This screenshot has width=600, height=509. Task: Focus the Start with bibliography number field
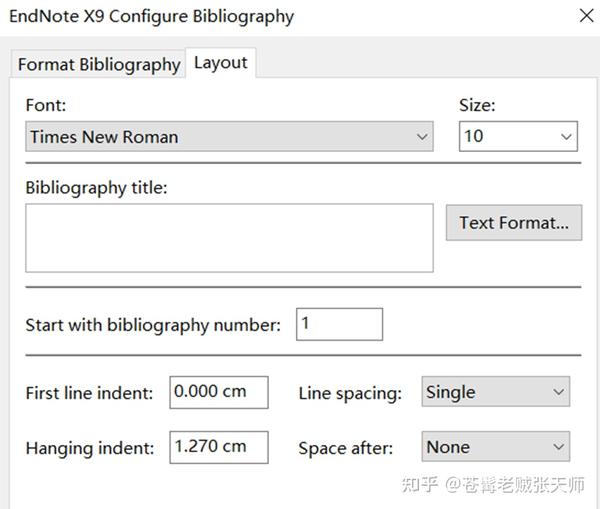point(339,324)
